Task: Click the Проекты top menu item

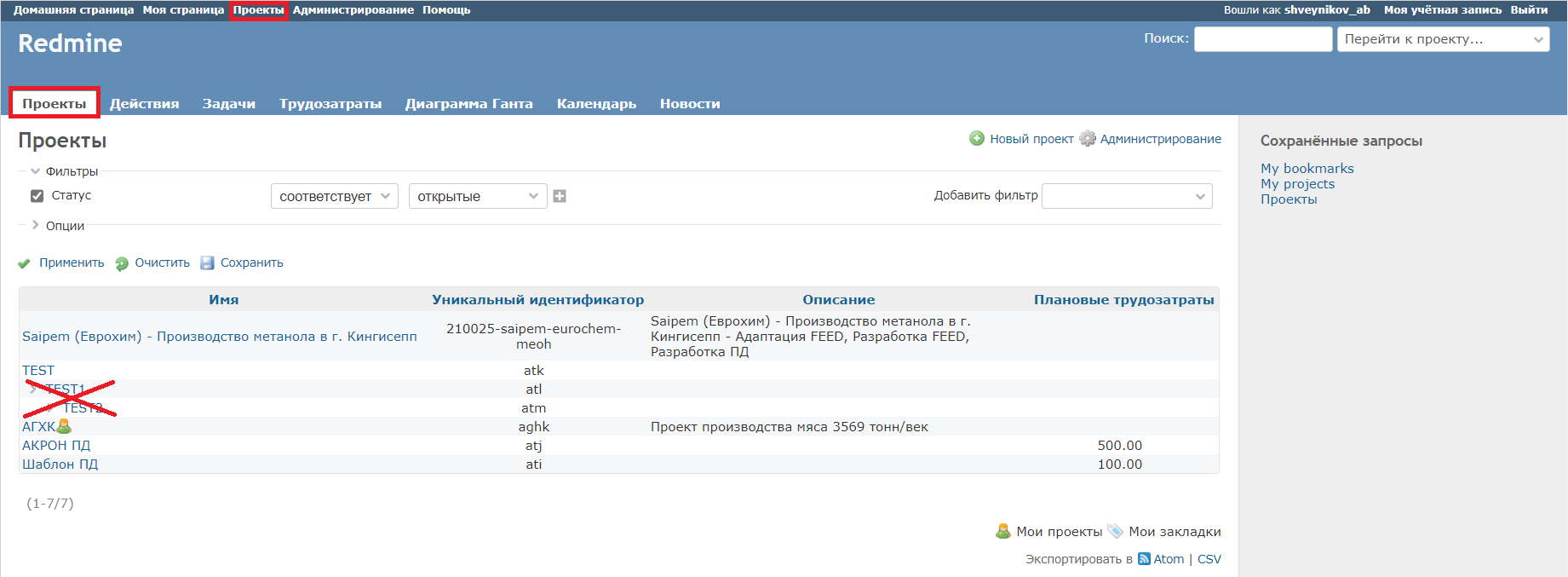Action: click(x=259, y=10)
